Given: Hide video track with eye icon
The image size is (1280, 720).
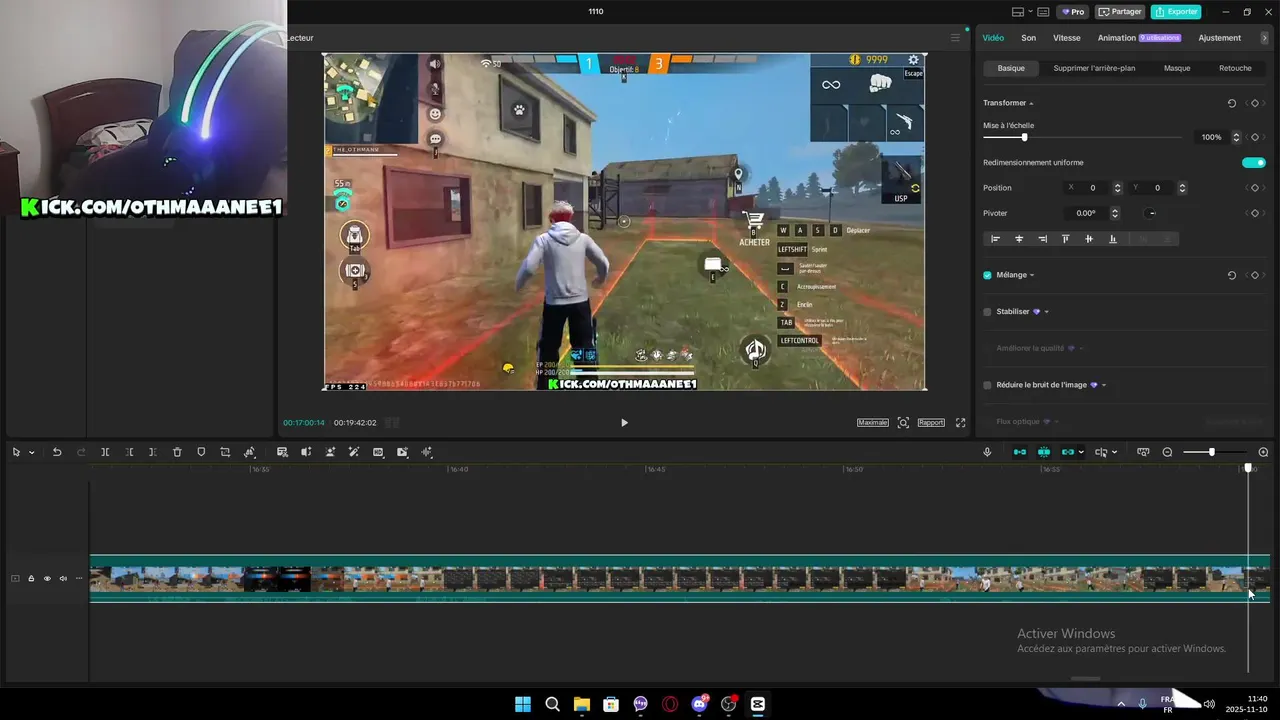Looking at the screenshot, I should click(47, 578).
